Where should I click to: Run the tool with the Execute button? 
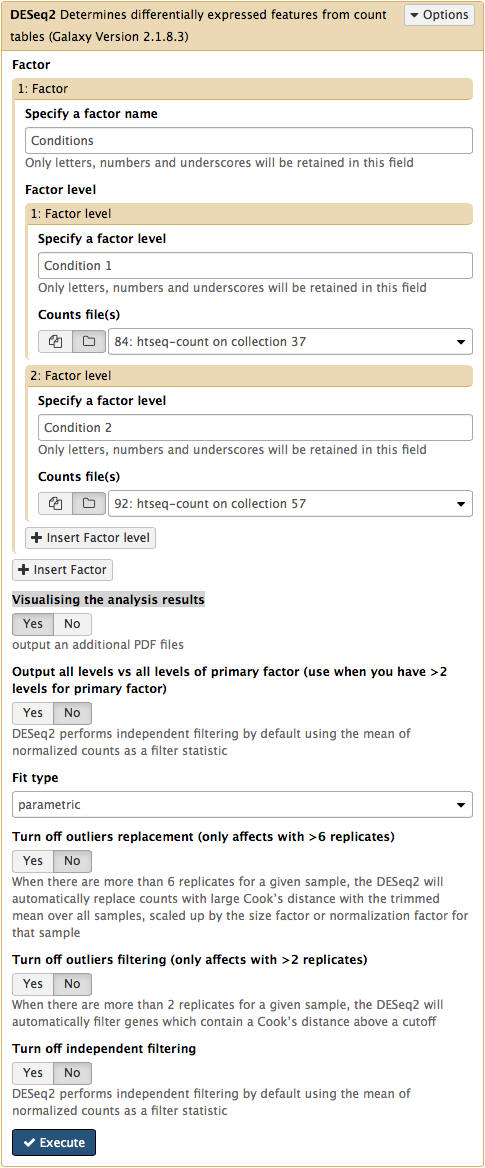(x=54, y=1143)
